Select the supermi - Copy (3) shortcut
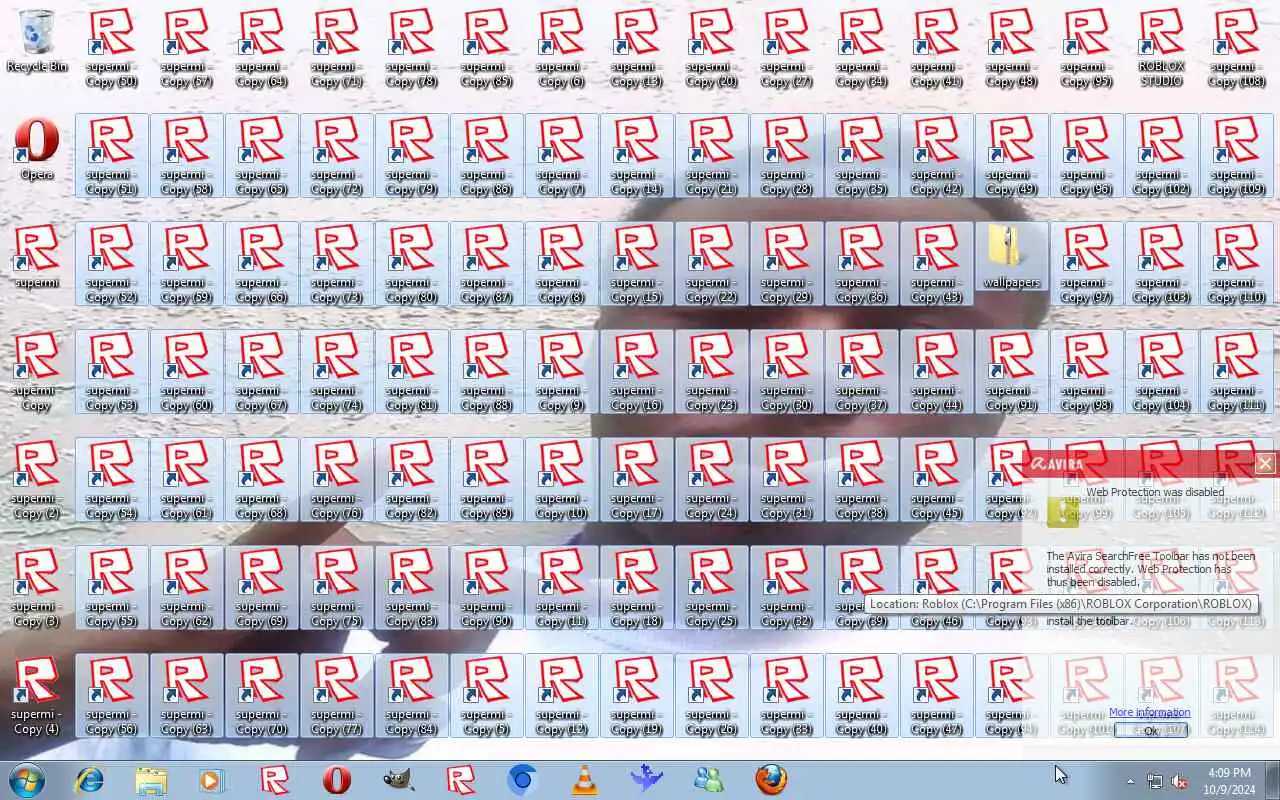Screen dimensions: 1280x800 36,587
